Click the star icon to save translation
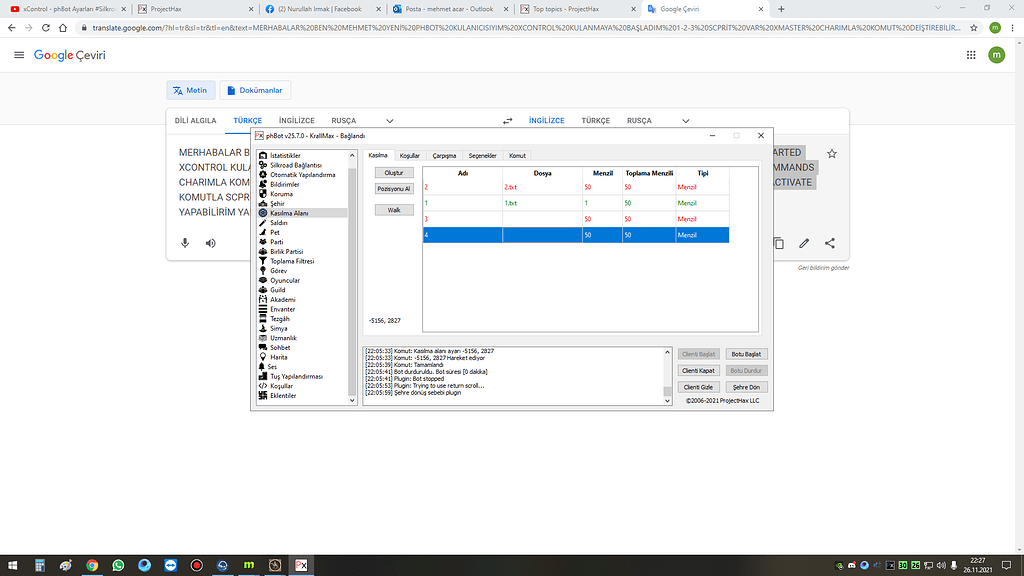The height and width of the screenshot is (576, 1024). point(831,154)
